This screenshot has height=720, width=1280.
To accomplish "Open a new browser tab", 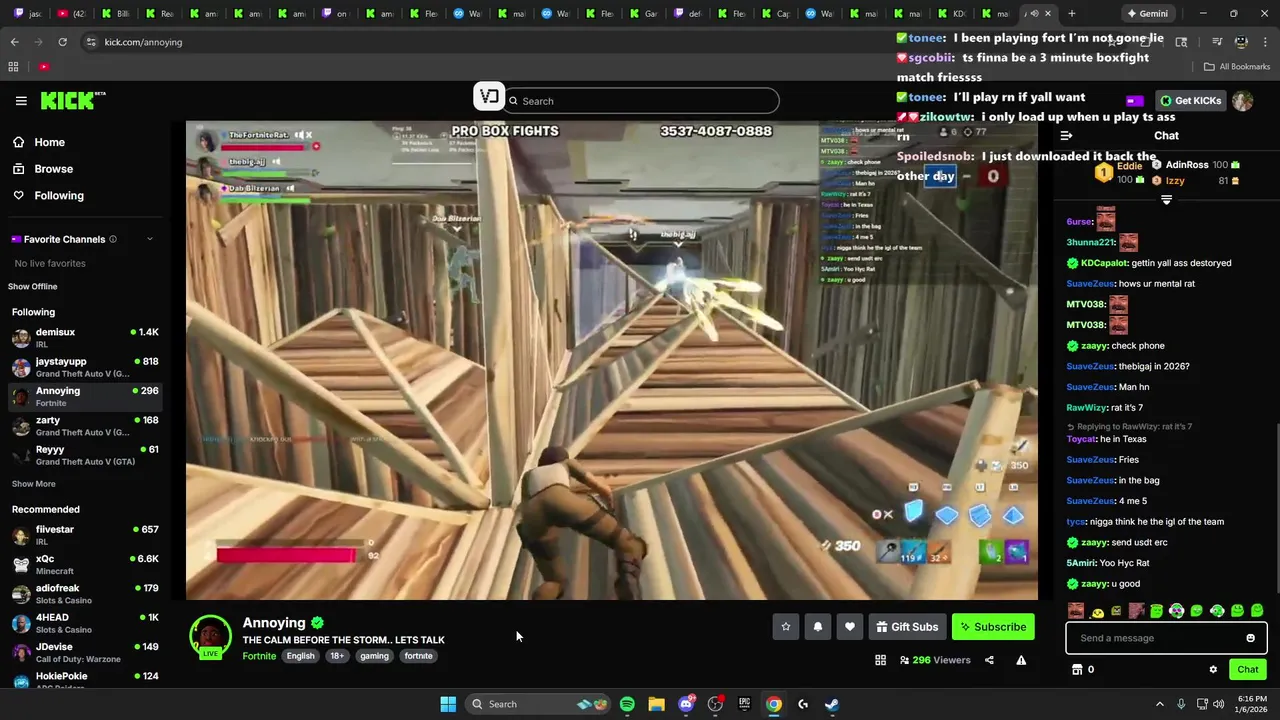I will (1072, 14).
